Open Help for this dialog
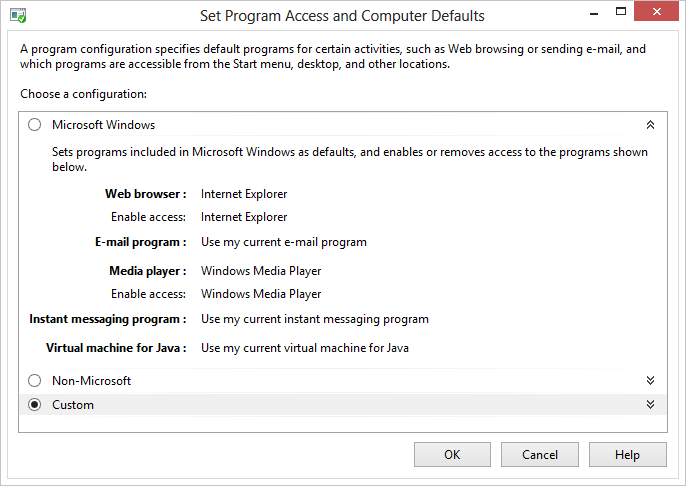This screenshot has width=686, height=486. coord(627,455)
